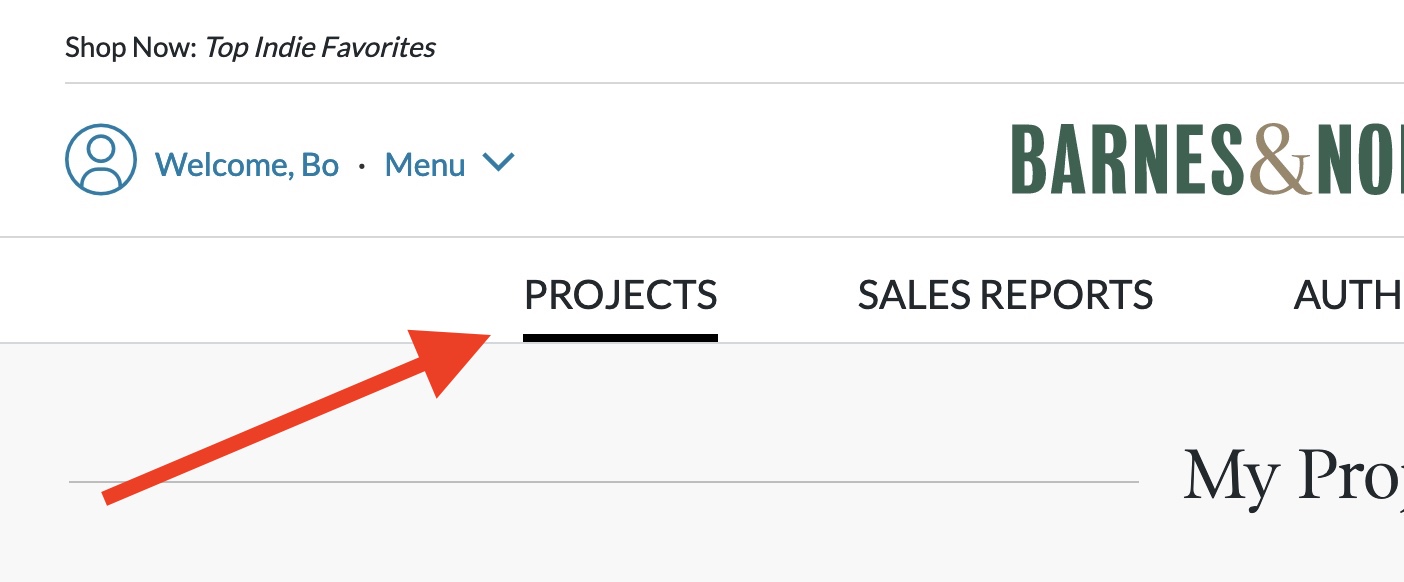This screenshot has height=582, width=1404.
Task: Click the user profile avatar icon
Action: pyautogui.click(x=101, y=160)
